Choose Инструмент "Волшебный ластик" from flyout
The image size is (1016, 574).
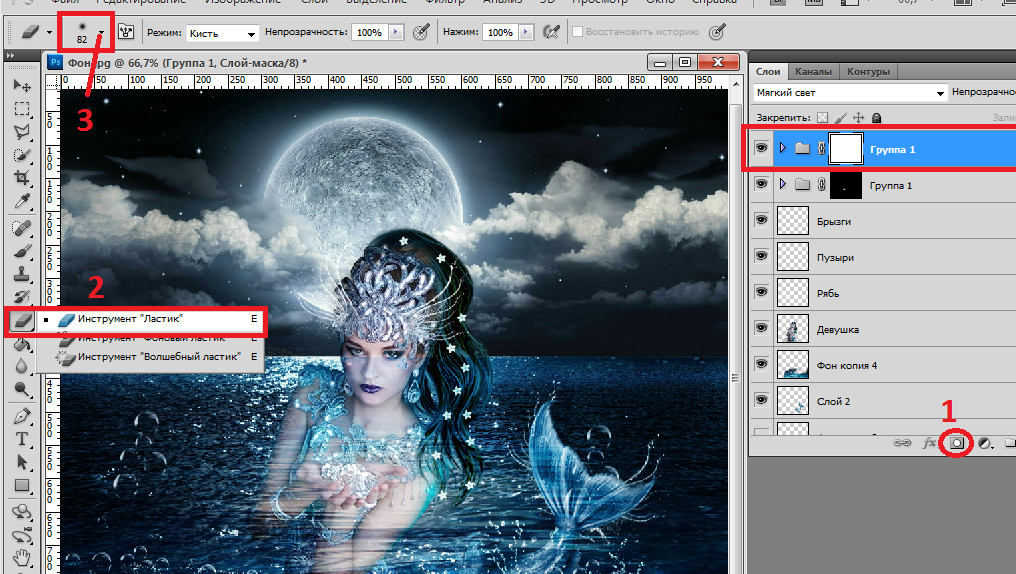[158, 356]
